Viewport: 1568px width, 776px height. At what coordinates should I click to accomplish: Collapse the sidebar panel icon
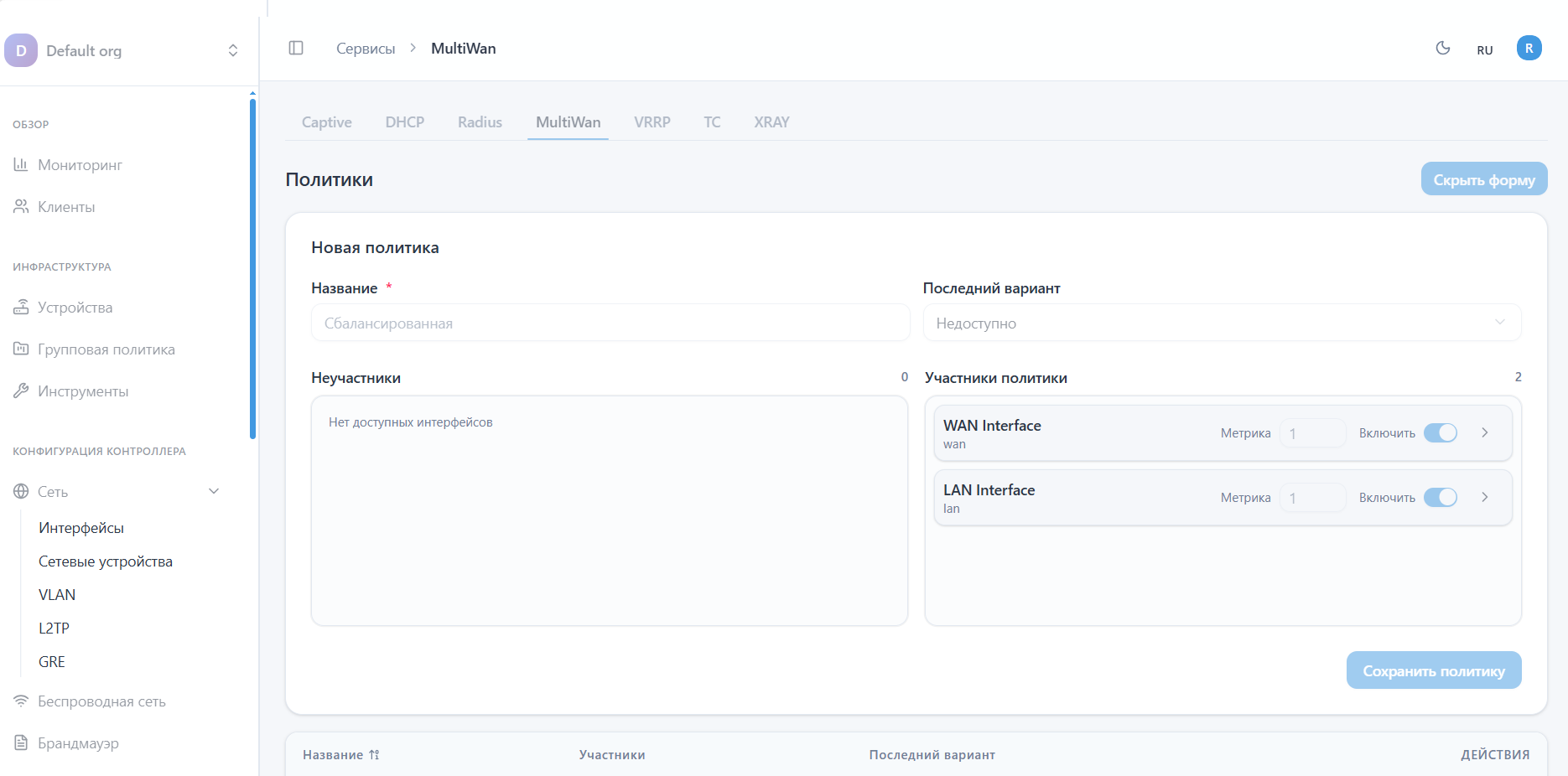tap(296, 48)
